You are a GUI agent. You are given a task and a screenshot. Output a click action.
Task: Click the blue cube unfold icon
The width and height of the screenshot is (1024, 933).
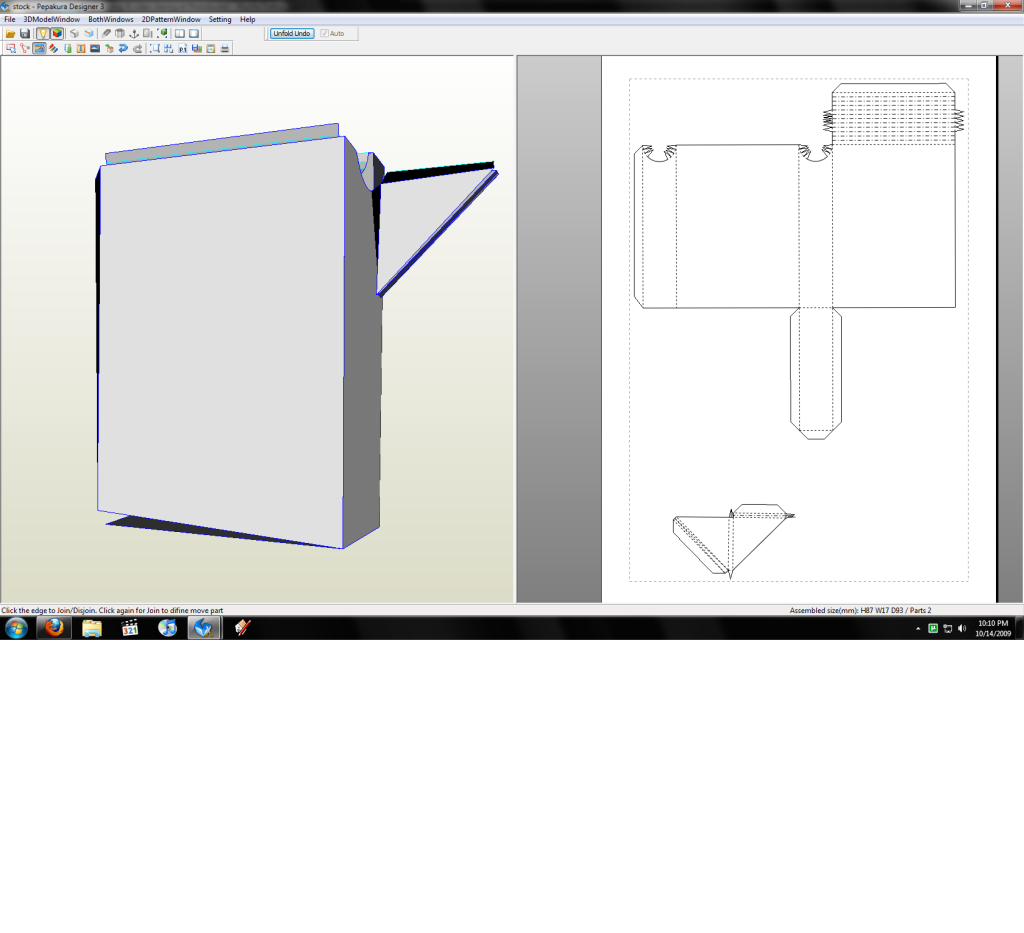click(x=89, y=33)
